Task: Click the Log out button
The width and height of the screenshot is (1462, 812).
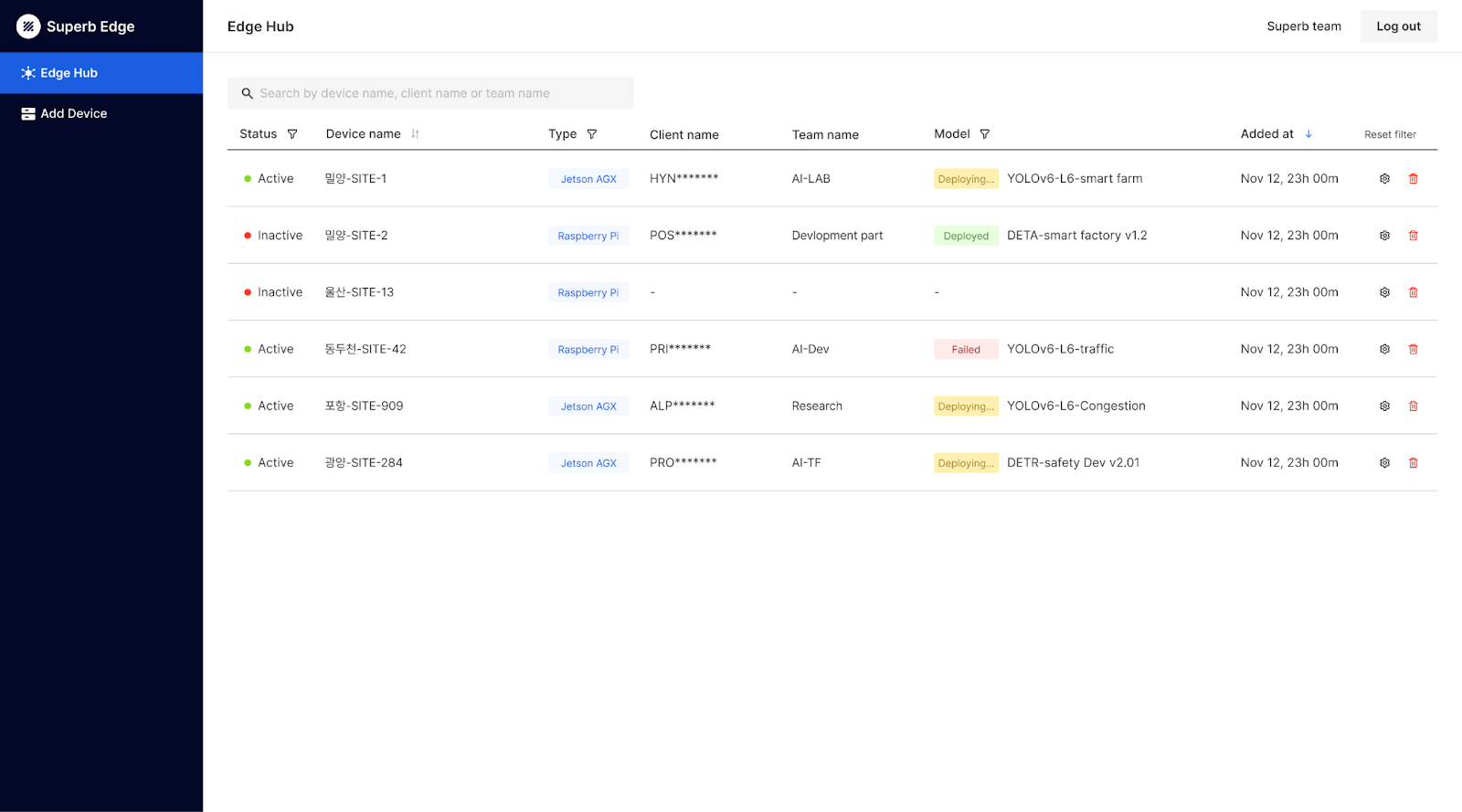Action: point(1398,26)
